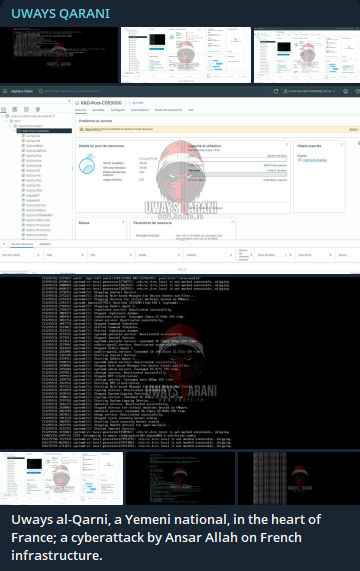Image resolution: width=360 pixels, height=571 pixels.
Task: Open the ACTIONS menu beside pool name
Action: (x=138, y=103)
